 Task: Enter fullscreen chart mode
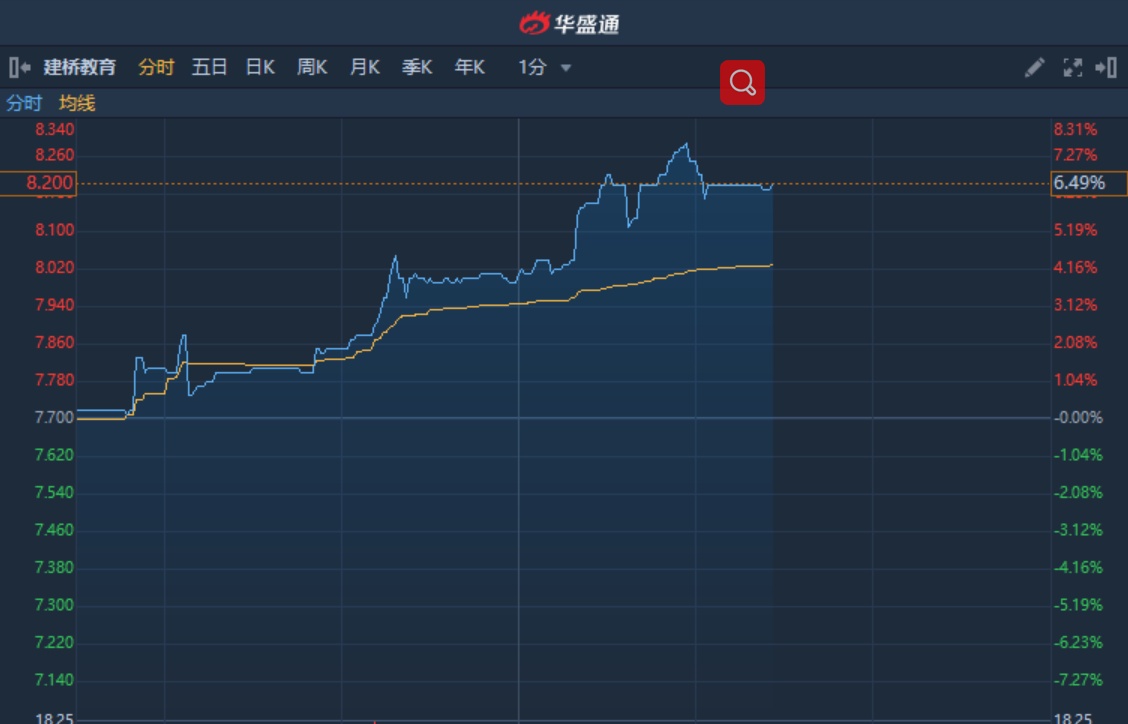point(1072,68)
